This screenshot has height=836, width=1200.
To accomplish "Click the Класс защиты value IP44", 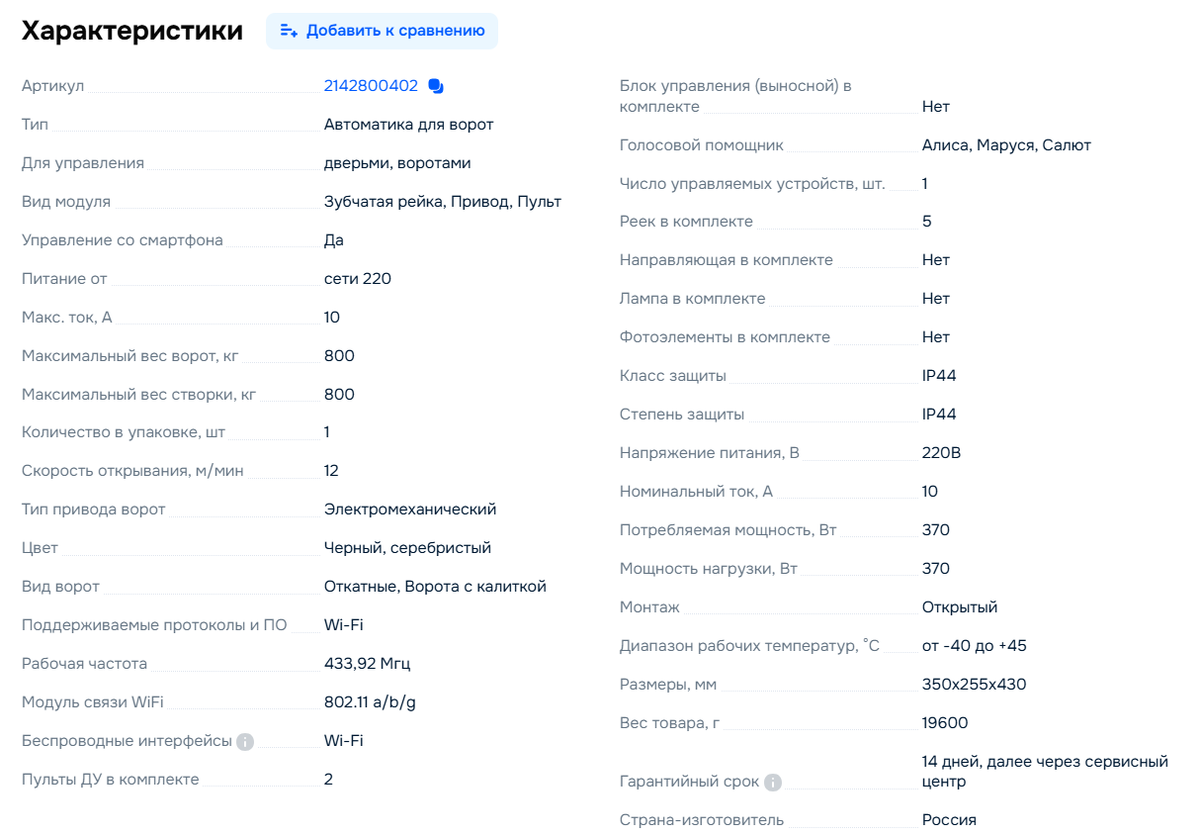I will click(x=938, y=375).
